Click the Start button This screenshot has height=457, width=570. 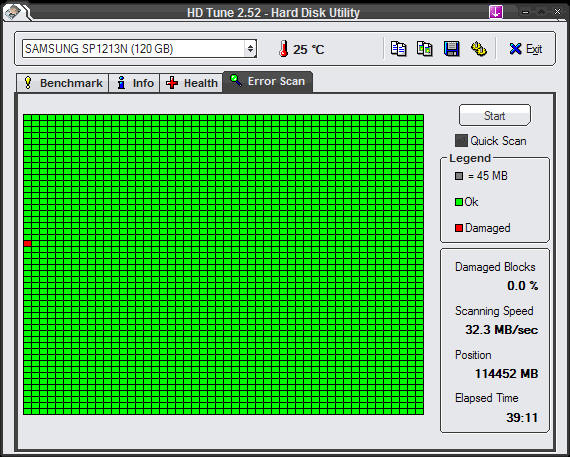[x=495, y=116]
